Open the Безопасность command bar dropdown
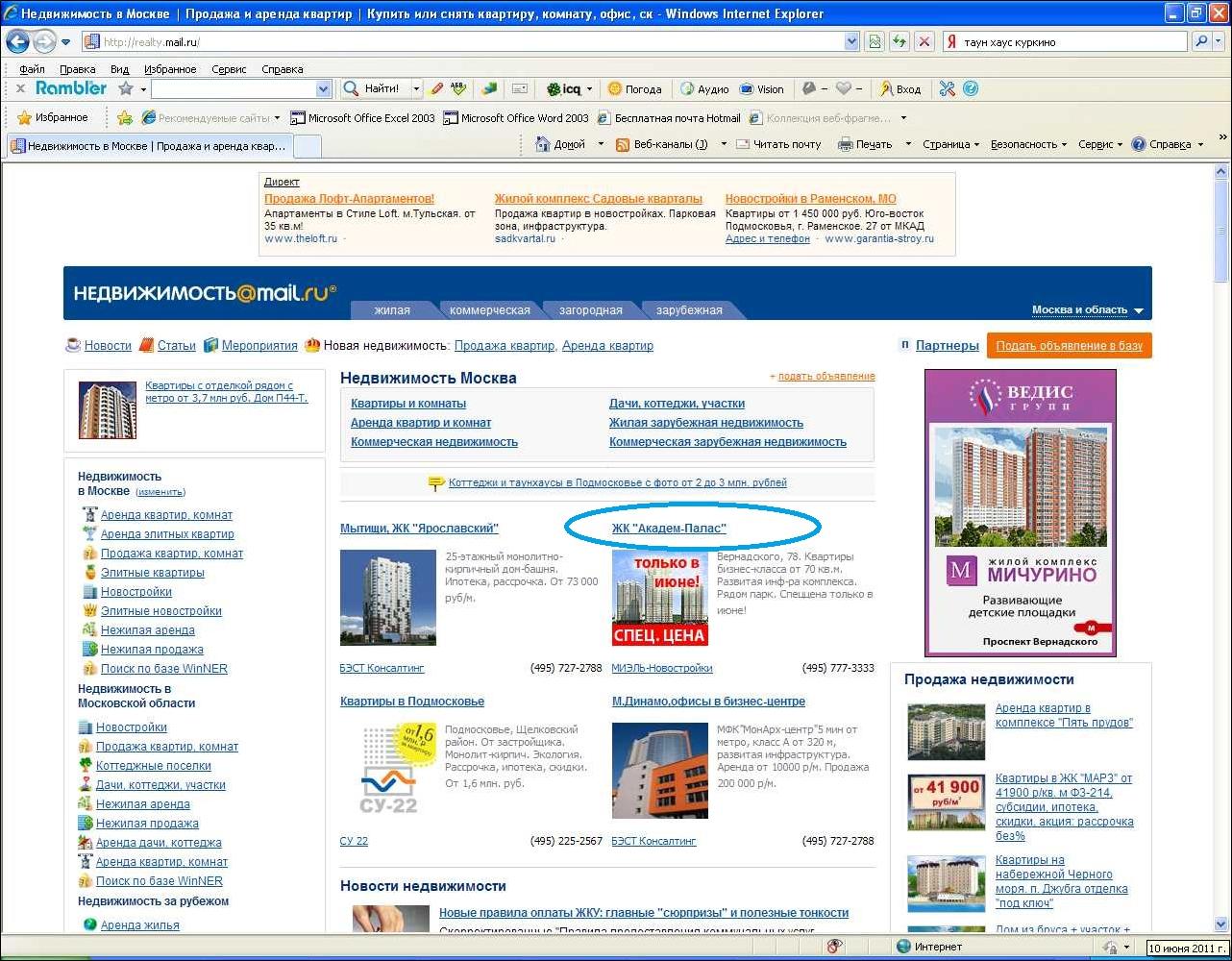The width and height of the screenshot is (1232, 961). (x=1028, y=144)
